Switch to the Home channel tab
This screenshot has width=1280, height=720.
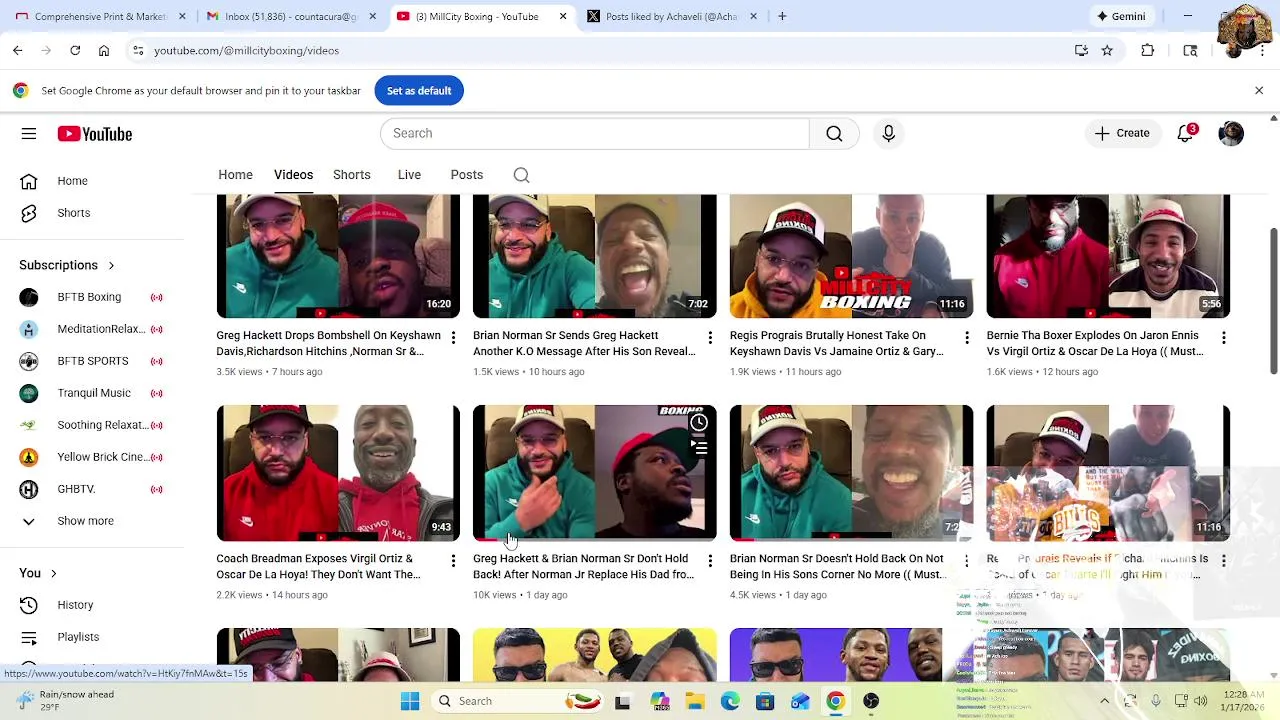coord(236,175)
